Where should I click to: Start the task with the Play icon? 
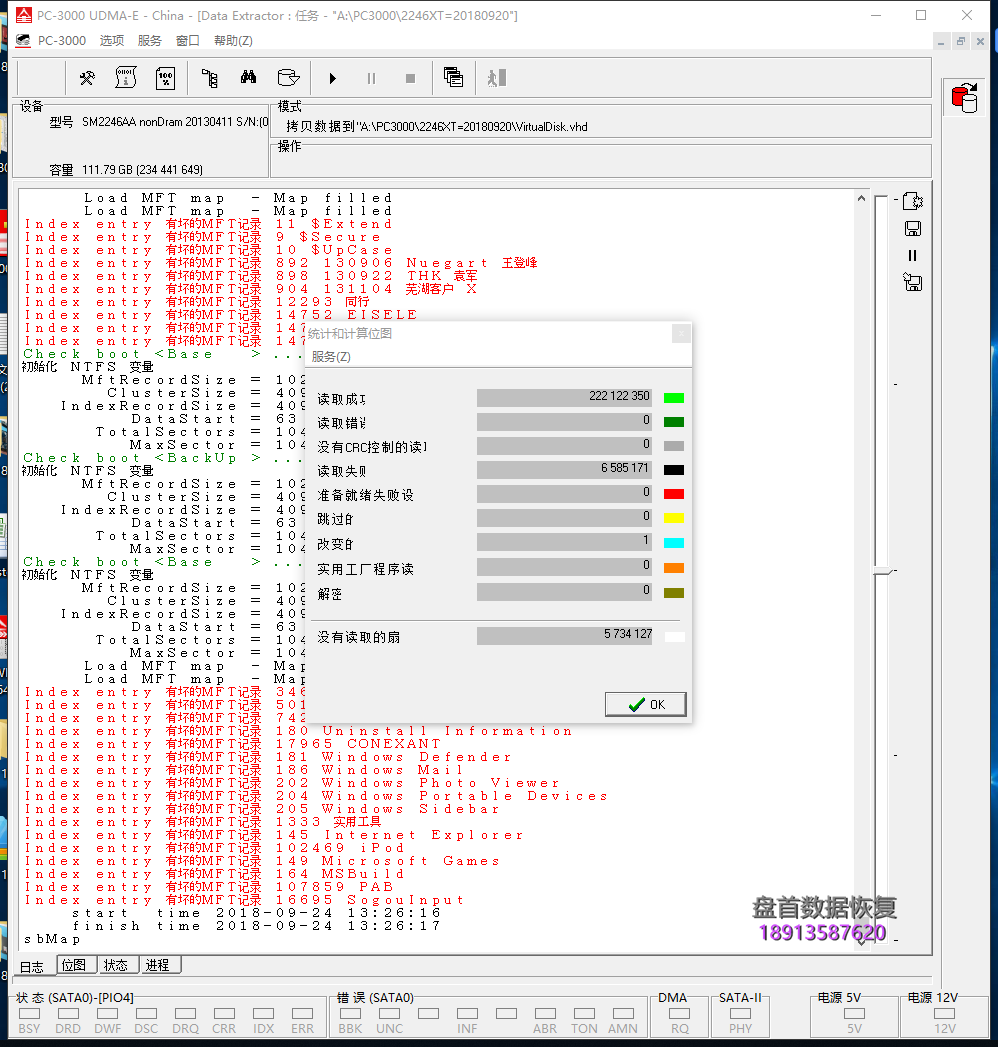point(331,77)
